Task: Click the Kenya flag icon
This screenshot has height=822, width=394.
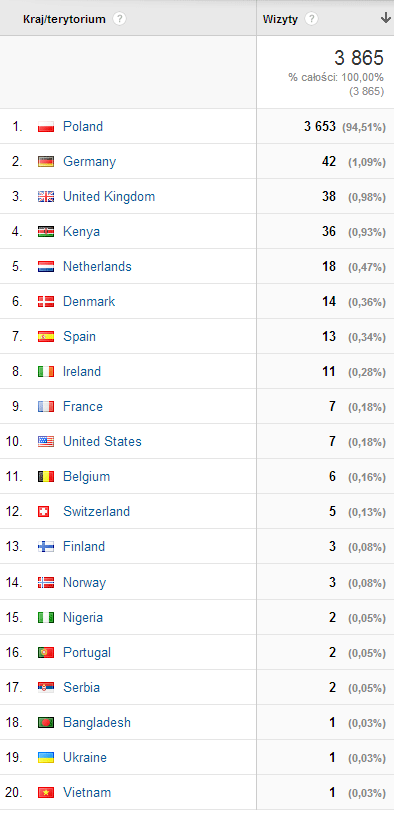Action: click(x=46, y=232)
